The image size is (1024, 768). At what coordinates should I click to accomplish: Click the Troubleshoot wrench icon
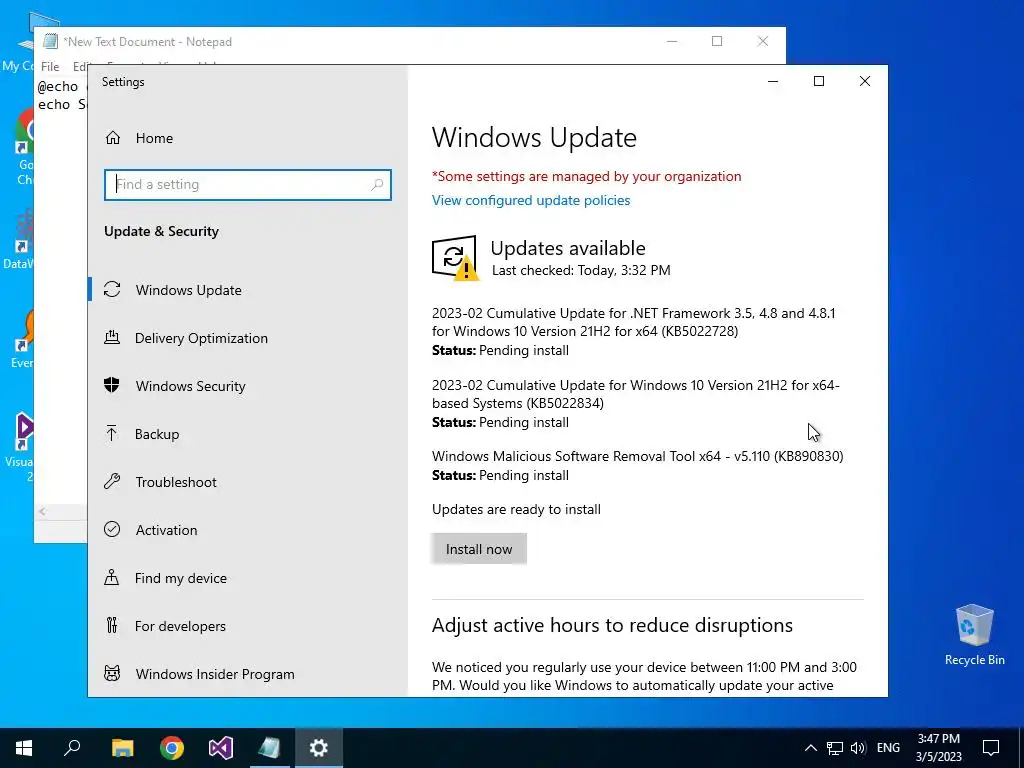click(112, 481)
